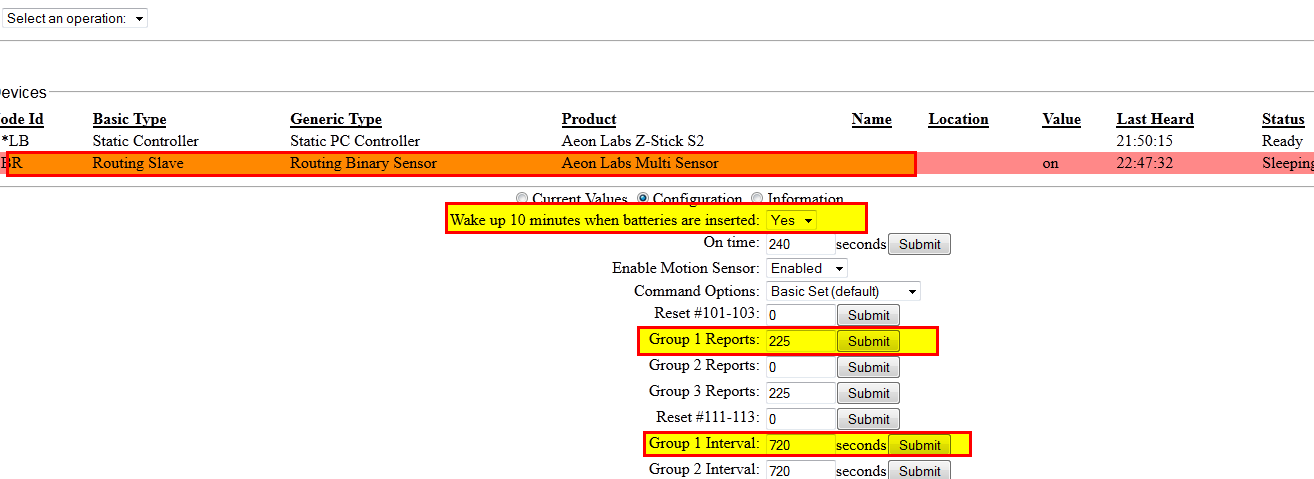The height and width of the screenshot is (479, 1314).
Task: Click the Sleeping status cell
Action: click(x=1288, y=163)
